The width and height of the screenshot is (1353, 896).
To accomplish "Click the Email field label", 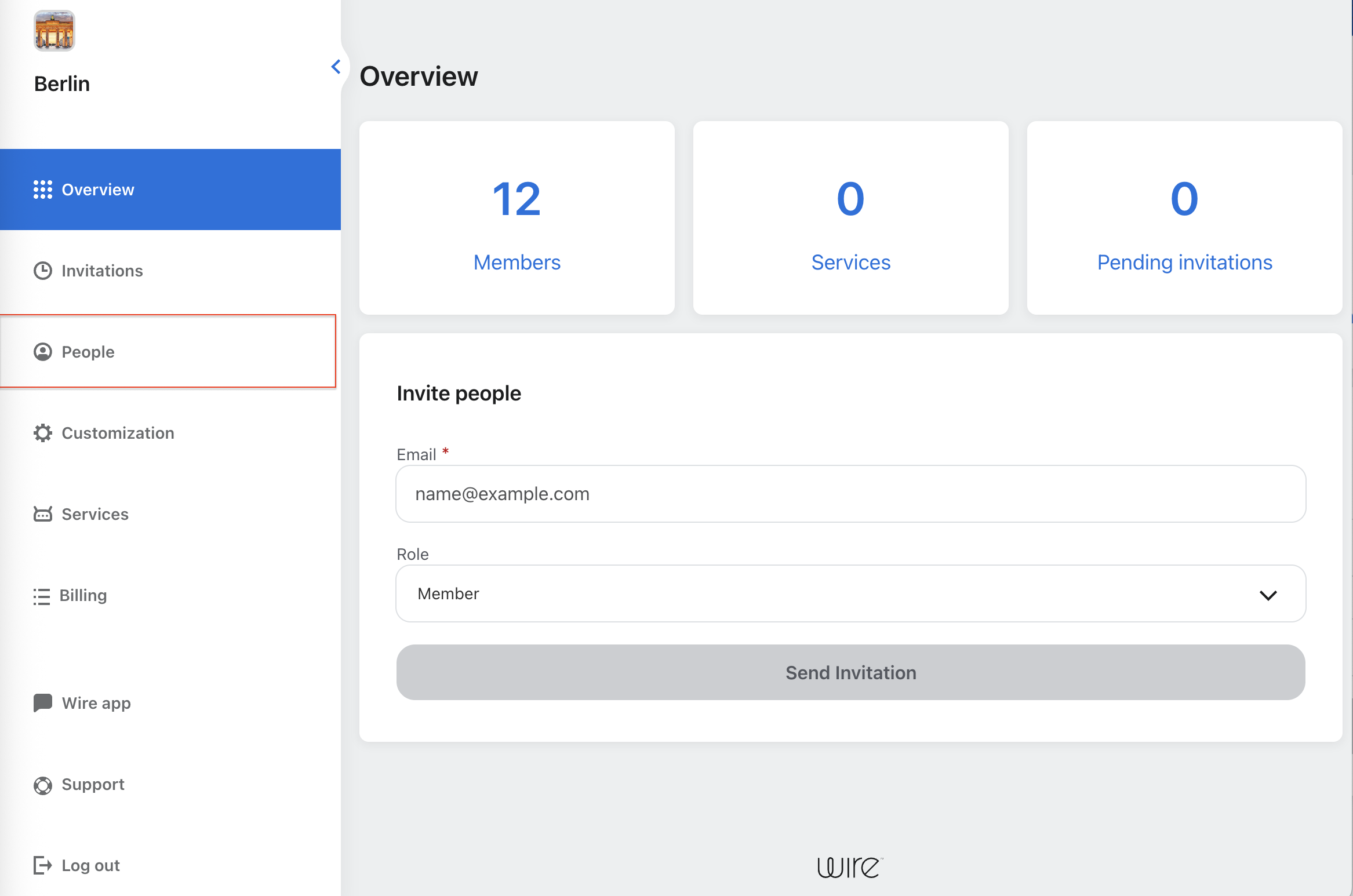I will (416, 455).
